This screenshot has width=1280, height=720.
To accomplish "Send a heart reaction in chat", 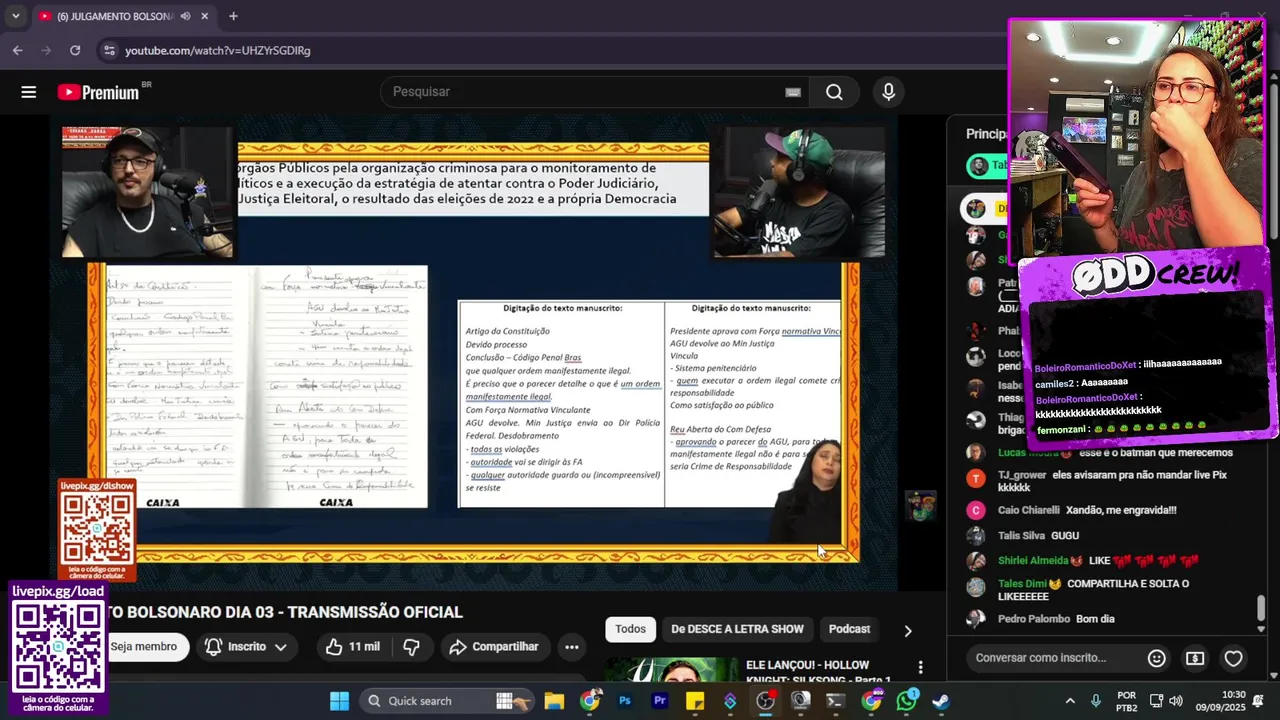I will (x=1233, y=658).
